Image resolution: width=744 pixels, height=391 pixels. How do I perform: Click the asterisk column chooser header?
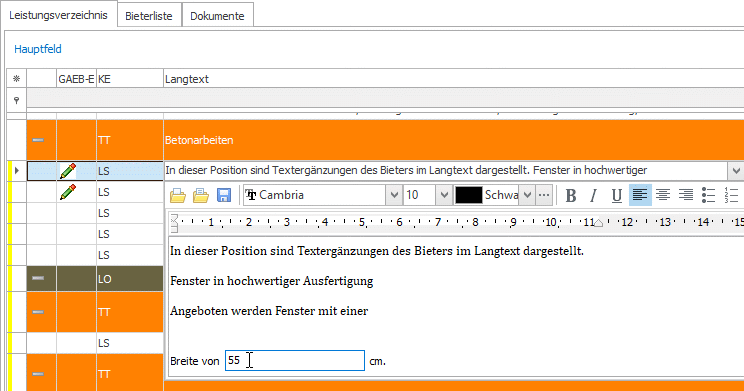click(x=17, y=79)
